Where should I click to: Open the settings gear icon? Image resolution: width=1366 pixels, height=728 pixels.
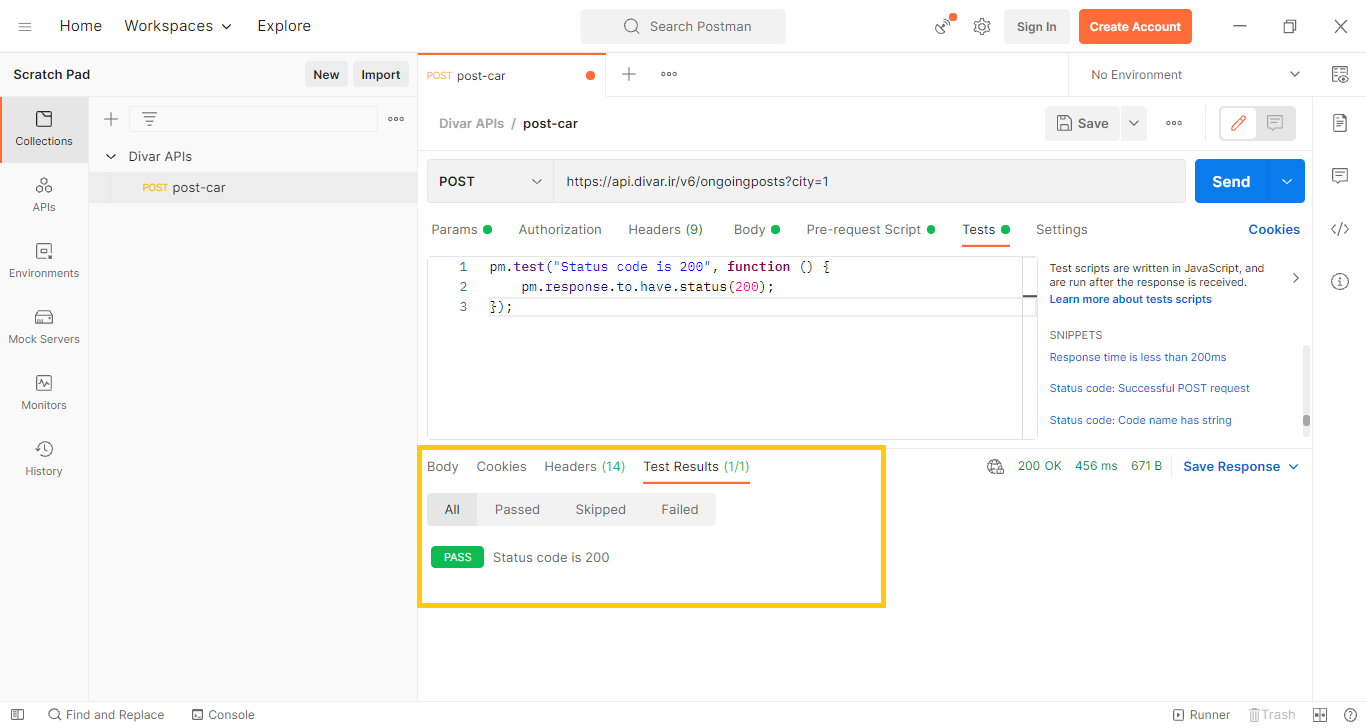click(x=982, y=26)
